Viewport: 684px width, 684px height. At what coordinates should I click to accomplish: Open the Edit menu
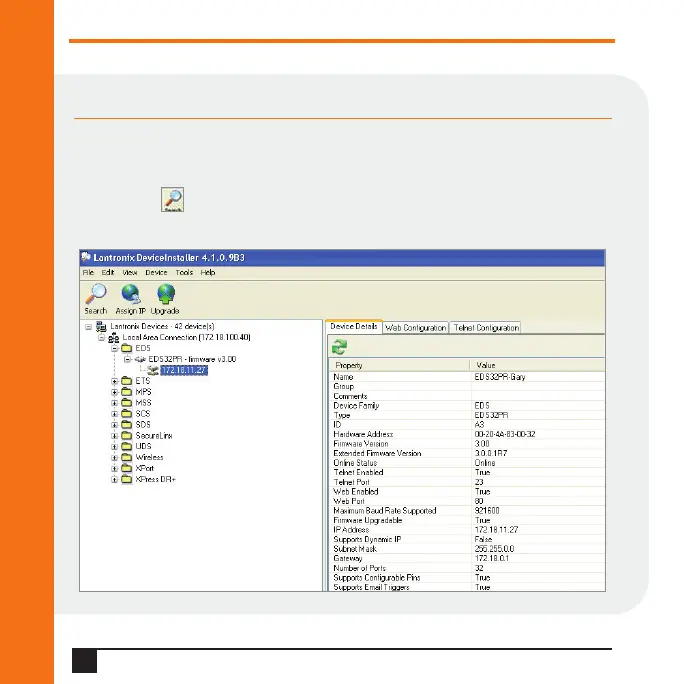(x=108, y=273)
